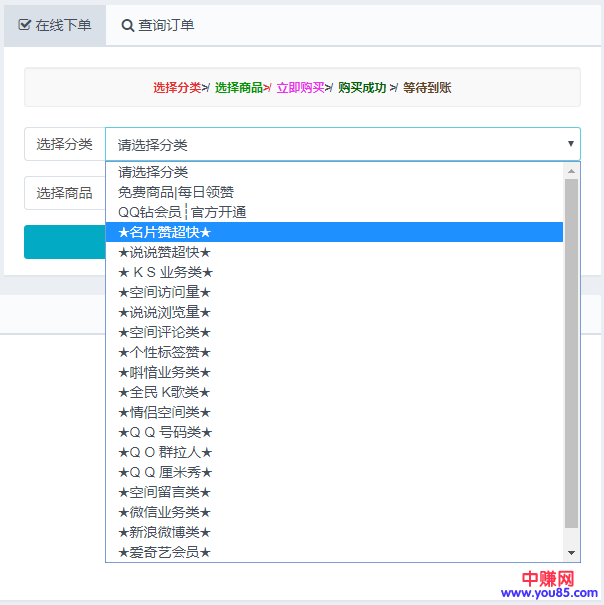Choose ★微信业务类★ option

click(x=164, y=512)
